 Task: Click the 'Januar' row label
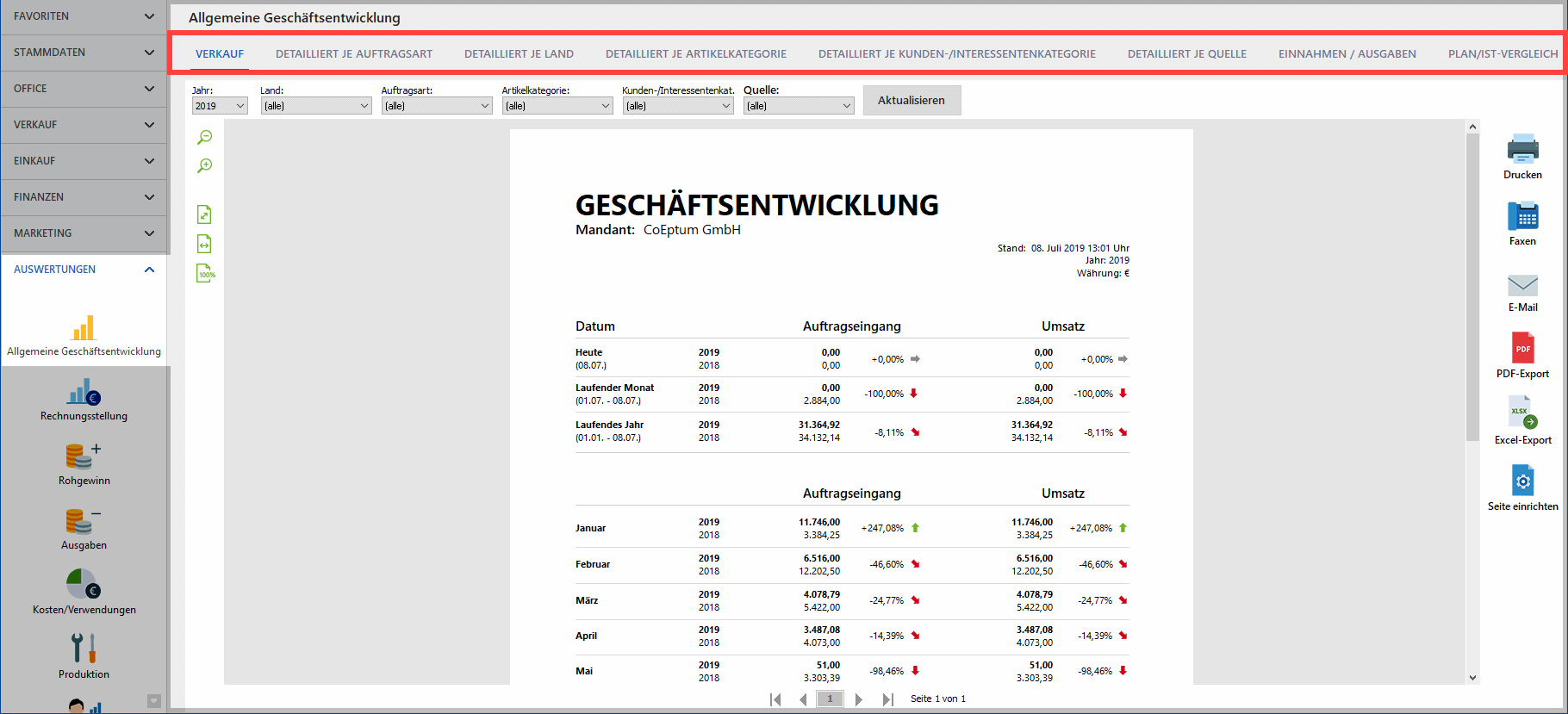[x=590, y=528]
